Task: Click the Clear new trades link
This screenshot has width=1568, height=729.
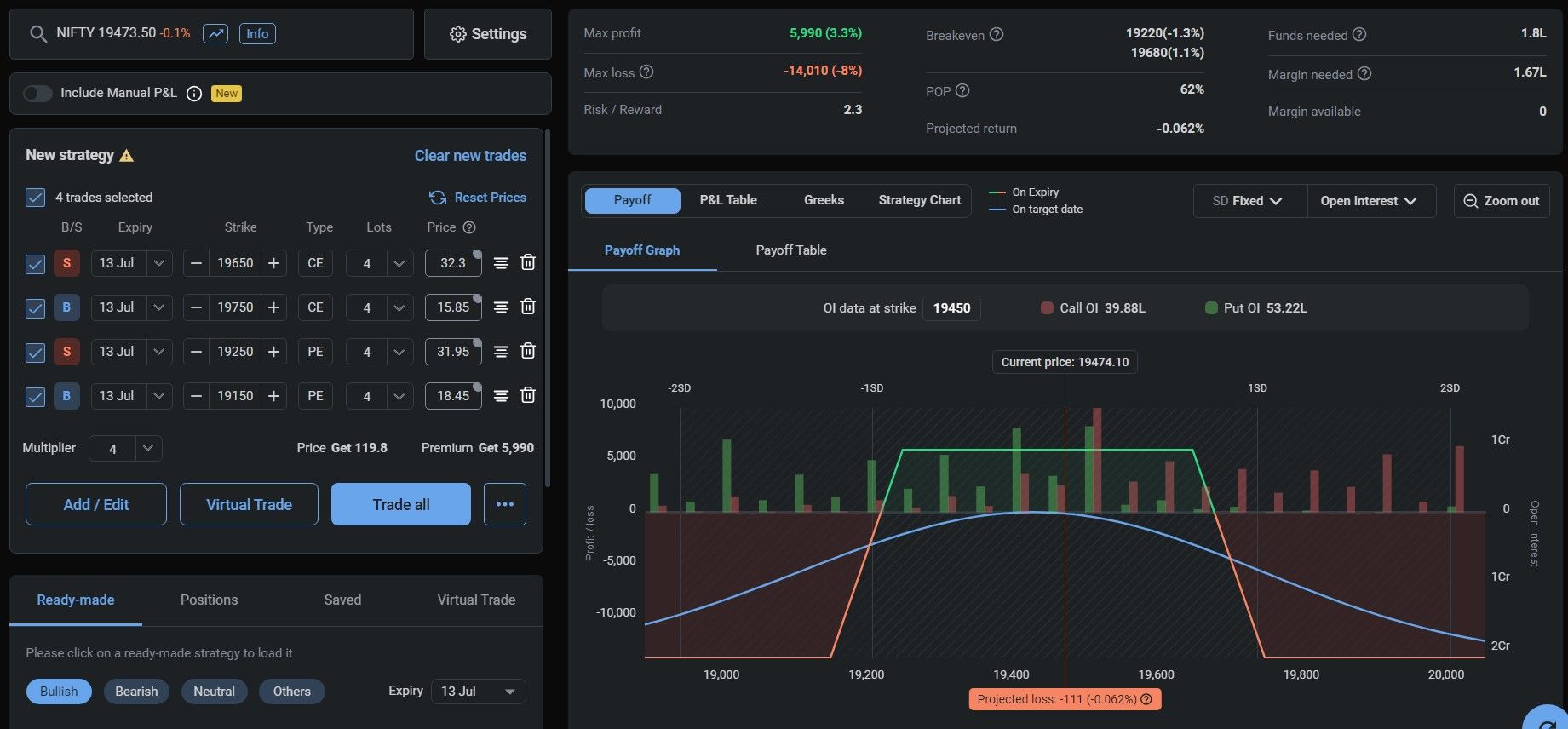Action: [x=470, y=156]
